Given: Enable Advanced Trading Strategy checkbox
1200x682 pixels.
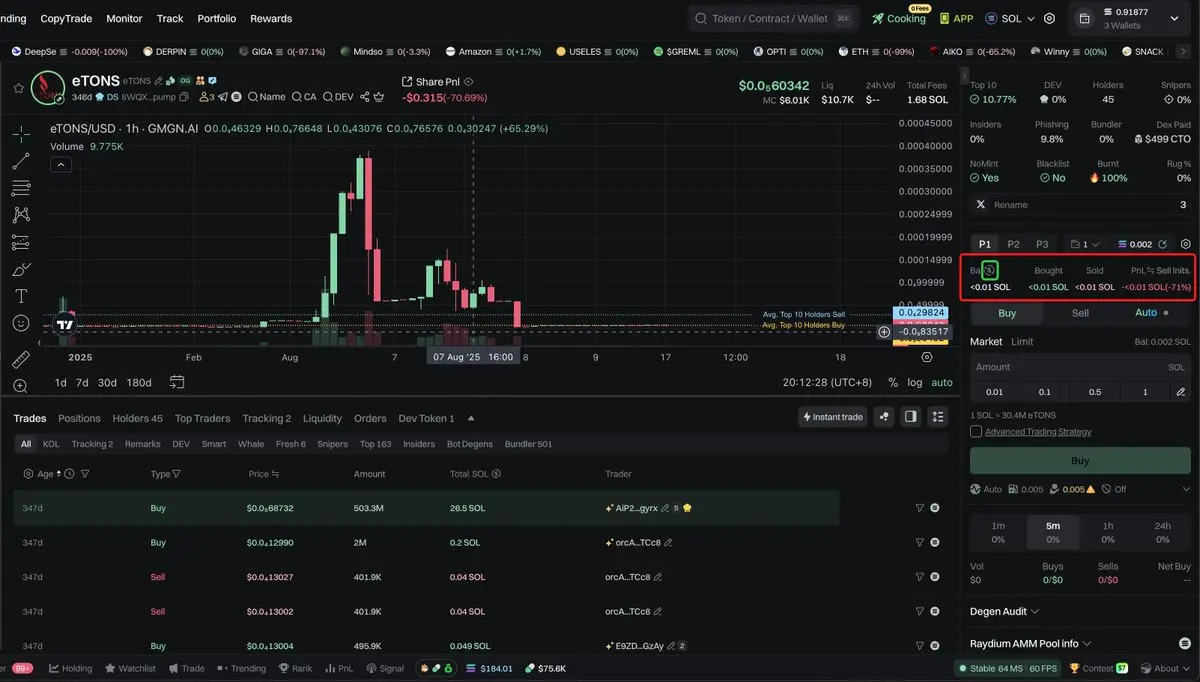Looking at the screenshot, I should pyautogui.click(x=976, y=432).
